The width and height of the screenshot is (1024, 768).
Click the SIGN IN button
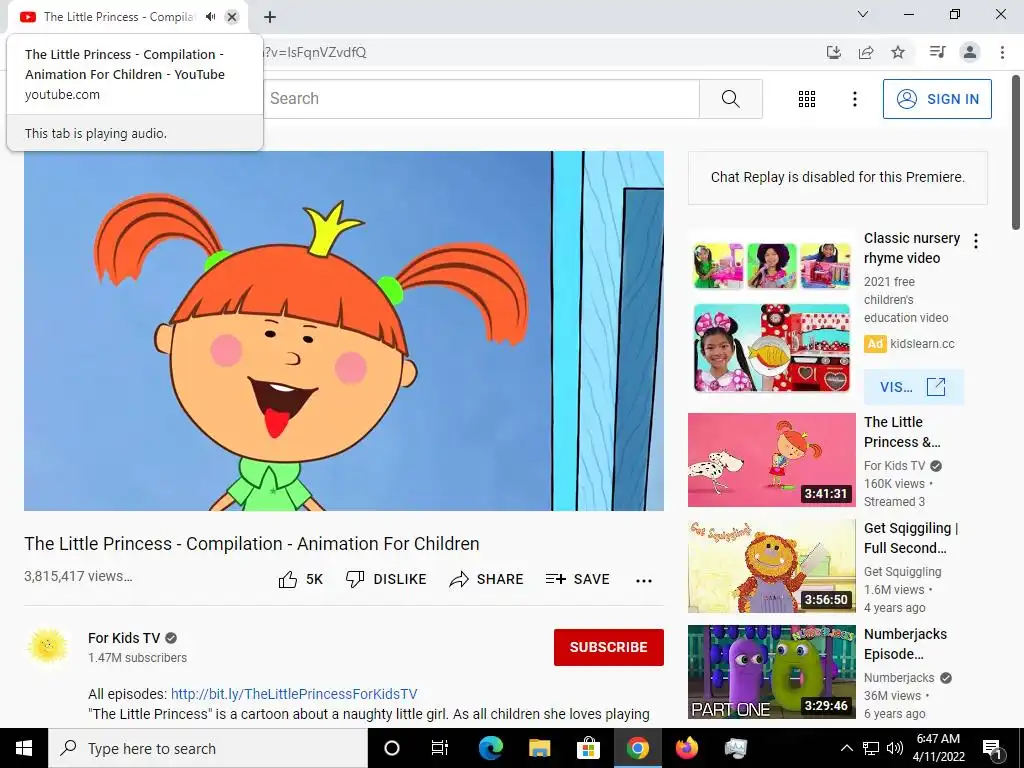pyautogui.click(x=937, y=99)
